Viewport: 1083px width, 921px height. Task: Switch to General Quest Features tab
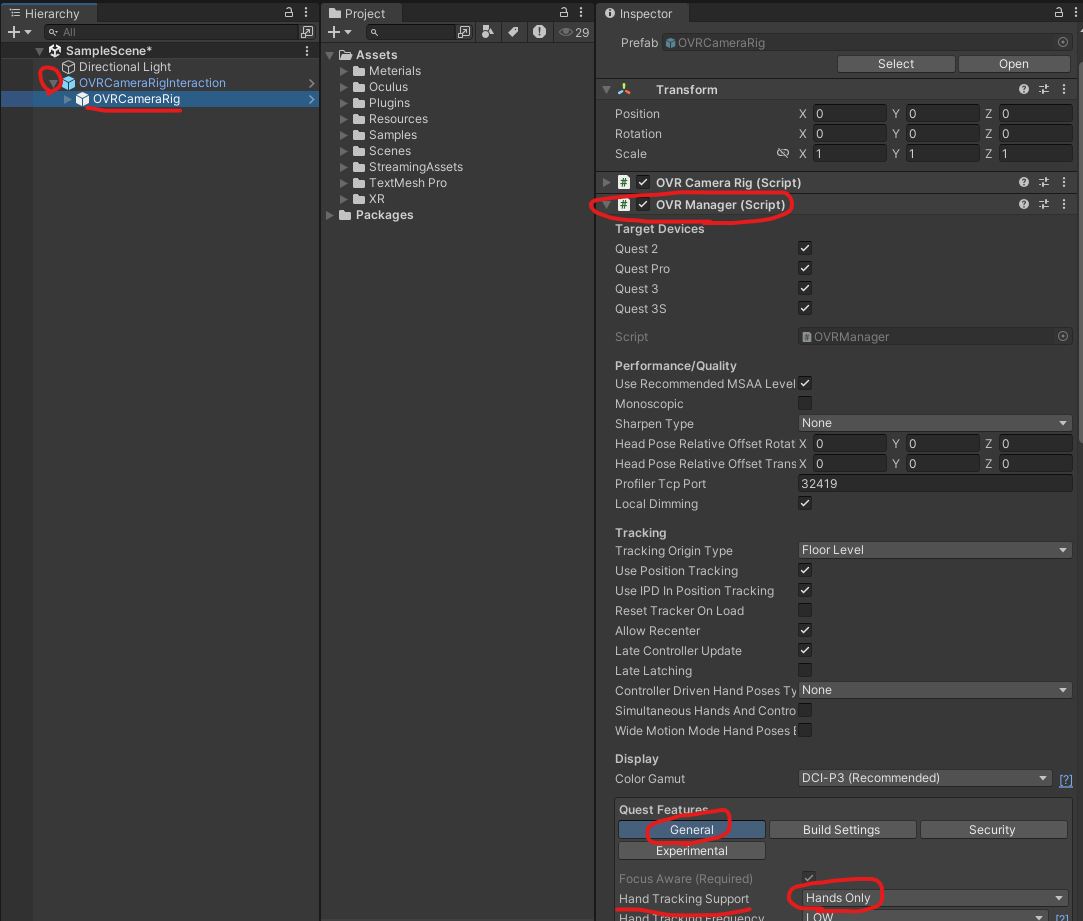coord(691,830)
